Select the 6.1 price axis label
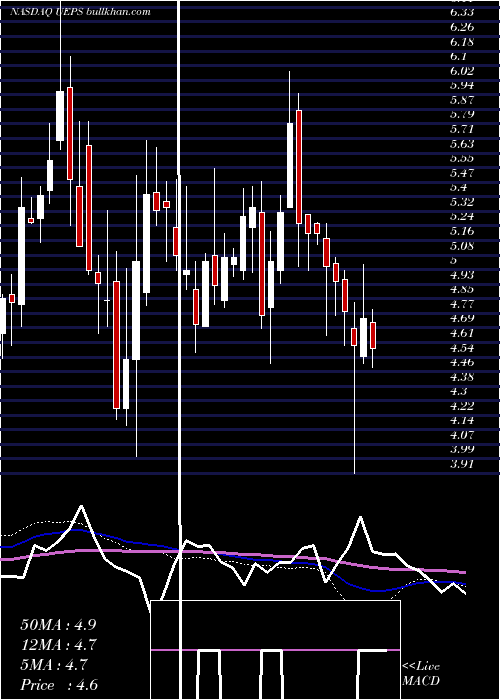Viewport: 500px width, 700px height. click(x=458, y=56)
